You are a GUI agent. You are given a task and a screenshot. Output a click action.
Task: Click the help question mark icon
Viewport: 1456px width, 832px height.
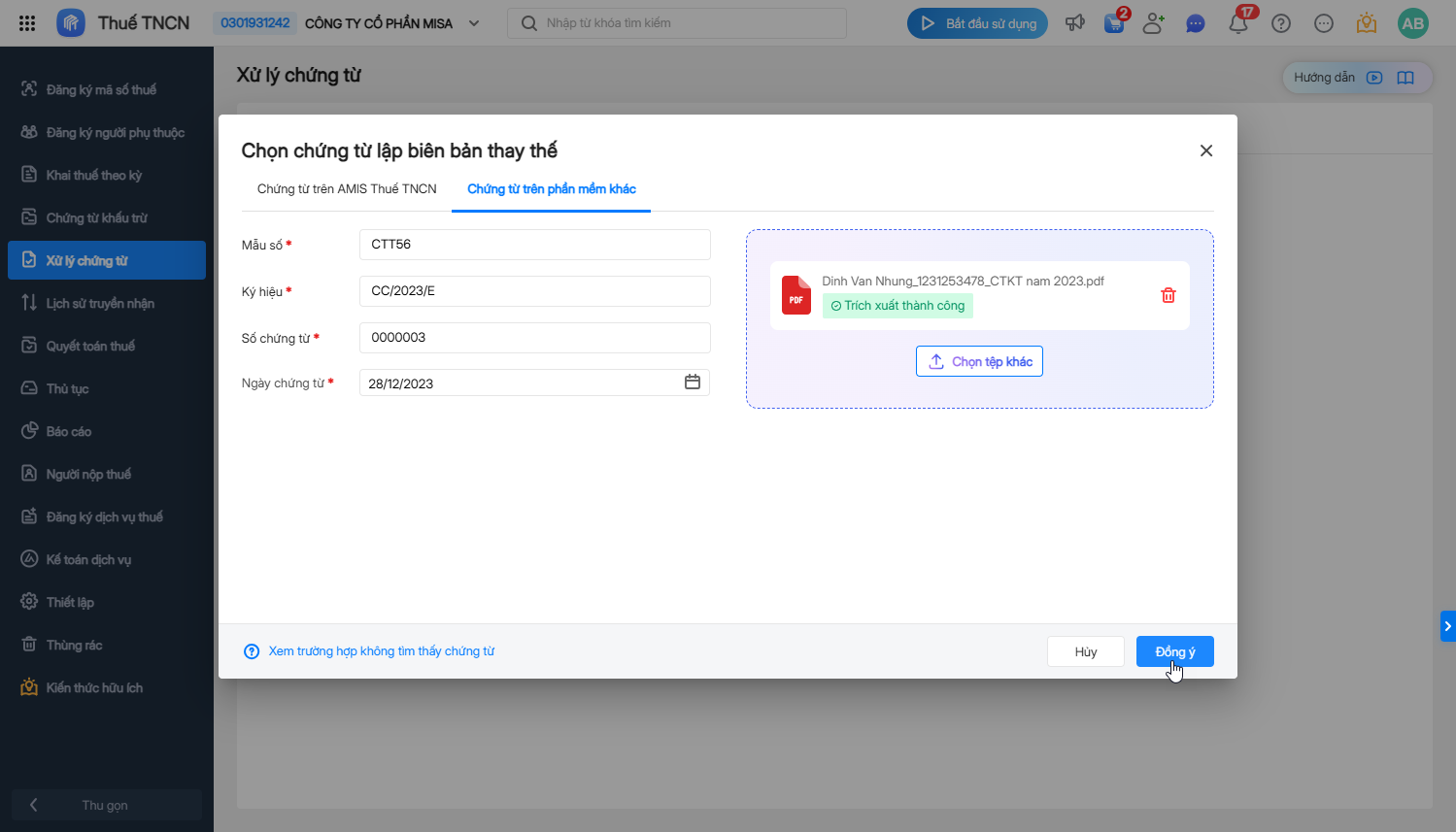pos(1281,23)
